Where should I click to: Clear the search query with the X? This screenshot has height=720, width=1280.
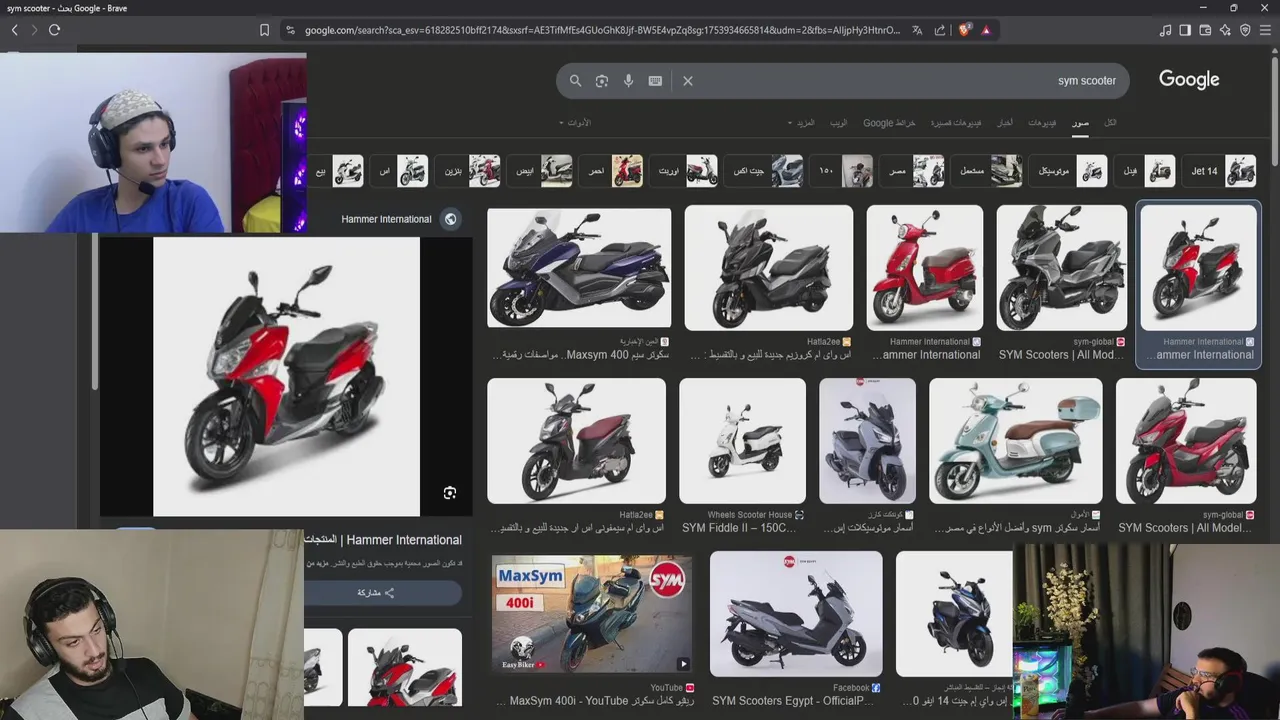[688, 81]
